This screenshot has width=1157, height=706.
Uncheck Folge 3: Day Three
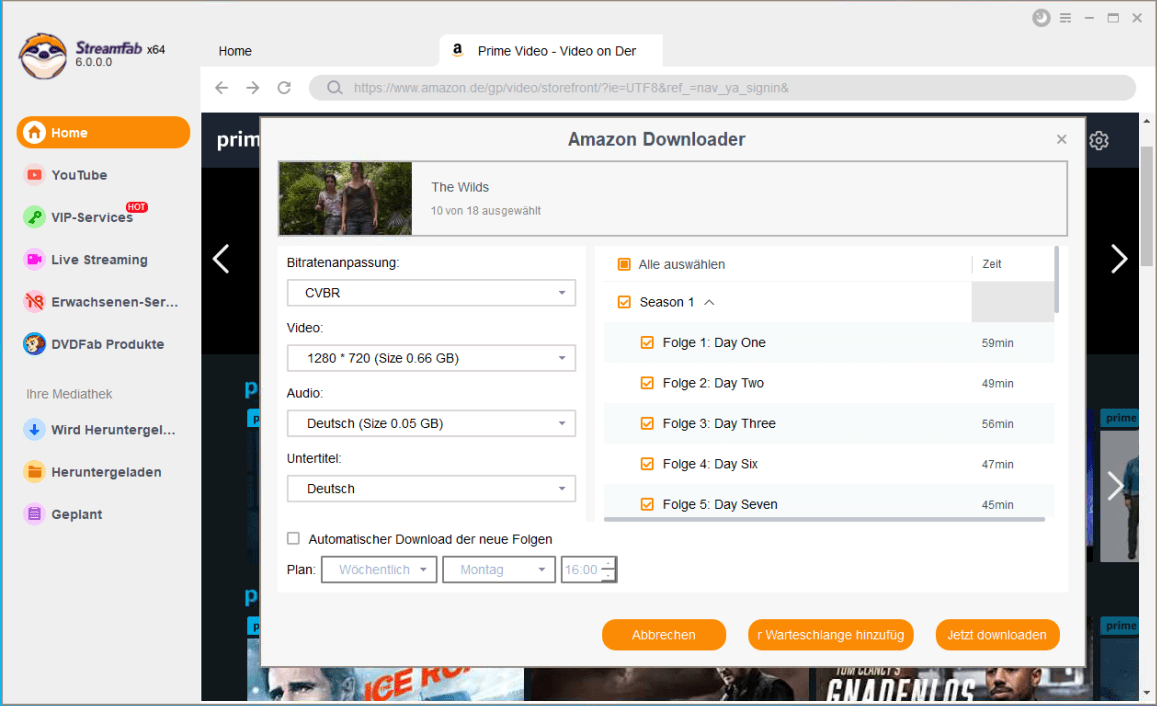(x=647, y=423)
